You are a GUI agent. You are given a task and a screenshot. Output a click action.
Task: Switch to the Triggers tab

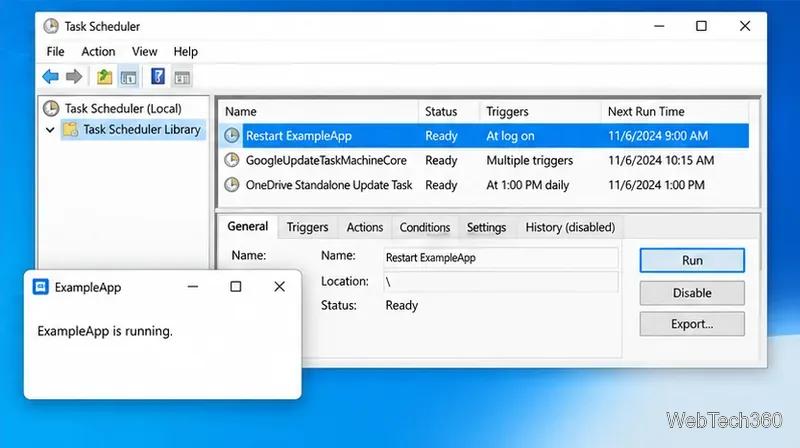[307, 228]
